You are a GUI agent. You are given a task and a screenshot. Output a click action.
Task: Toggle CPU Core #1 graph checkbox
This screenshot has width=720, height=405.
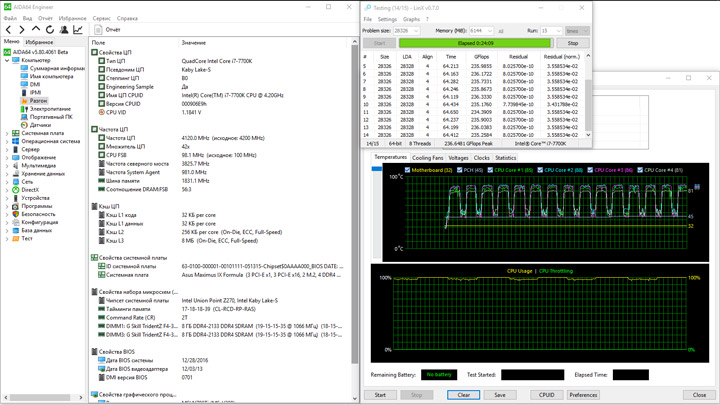coord(492,170)
